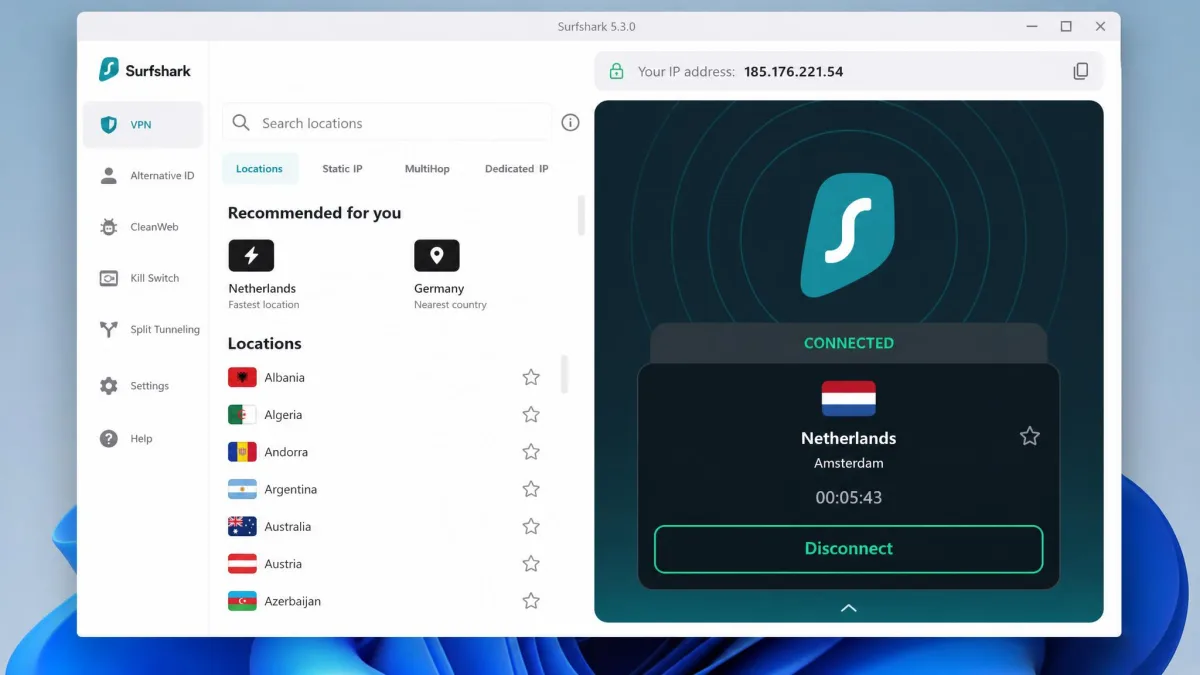The width and height of the screenshot is (1200, 675).
Task: Open CleanWeb bug icon in sidebar
Action: tap(109, 227)
